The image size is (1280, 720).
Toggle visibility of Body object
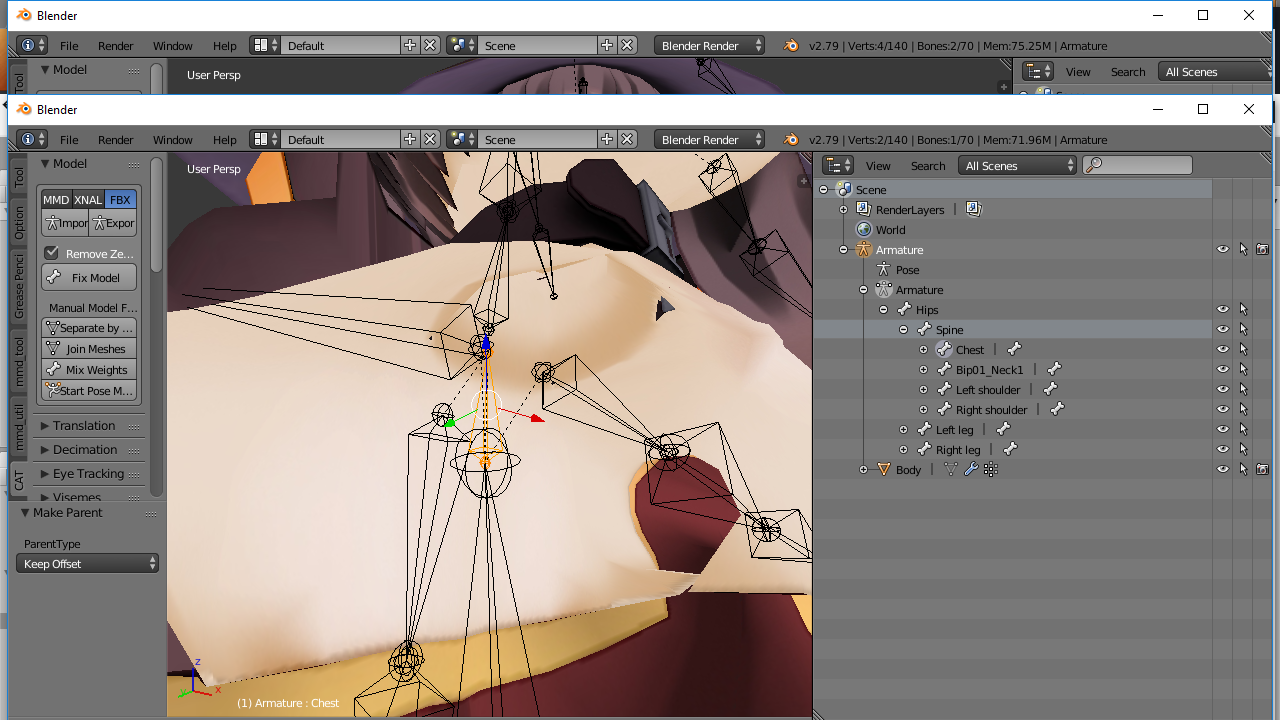pyautogui.click(x=1223, y=469)
